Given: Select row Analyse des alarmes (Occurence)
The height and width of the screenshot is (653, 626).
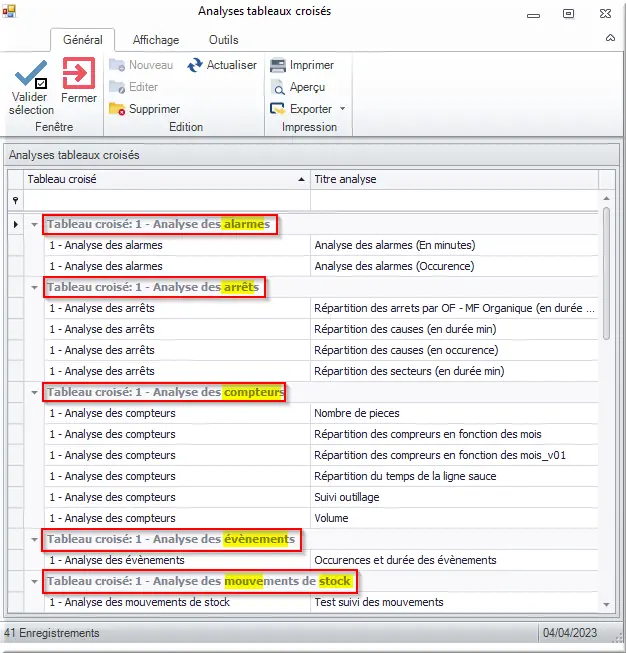Looking at the screenshot, I should pyautogui.click(x=321, y=266).
